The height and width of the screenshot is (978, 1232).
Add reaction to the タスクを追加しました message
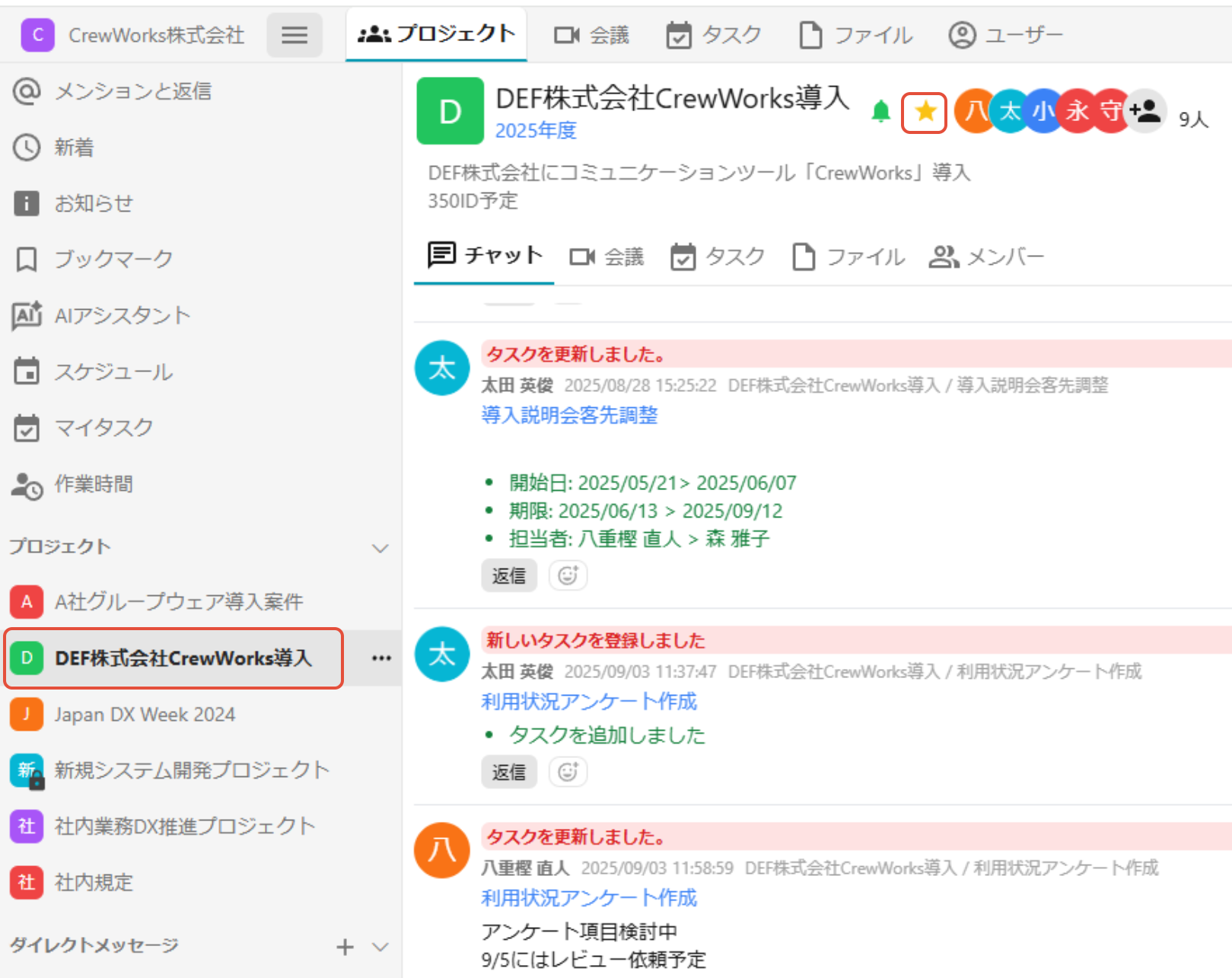(568, 772)
